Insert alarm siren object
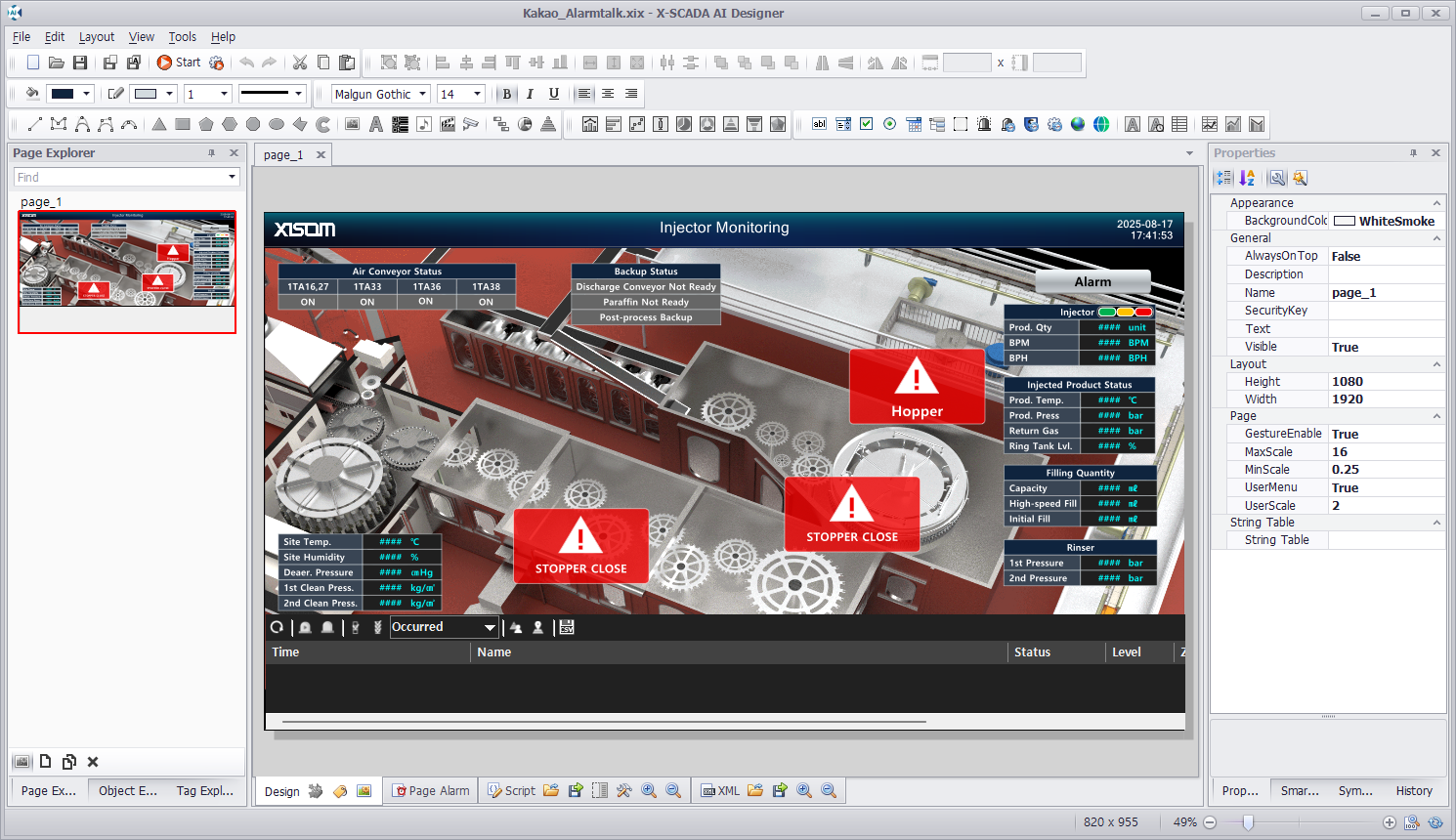Screen dimensions: 1456x840 984,124
